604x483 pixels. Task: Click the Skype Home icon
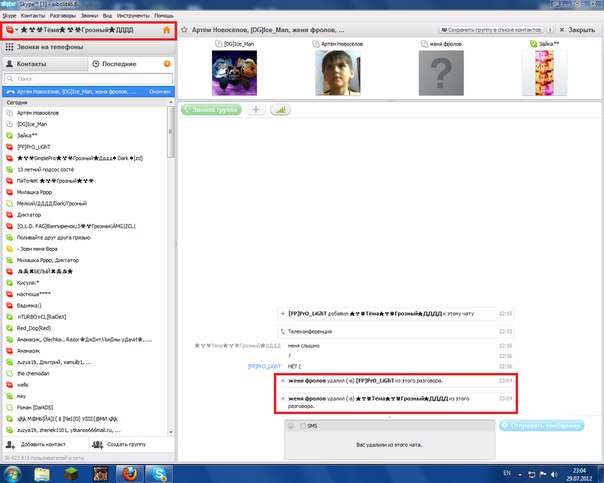coord(167,30)
